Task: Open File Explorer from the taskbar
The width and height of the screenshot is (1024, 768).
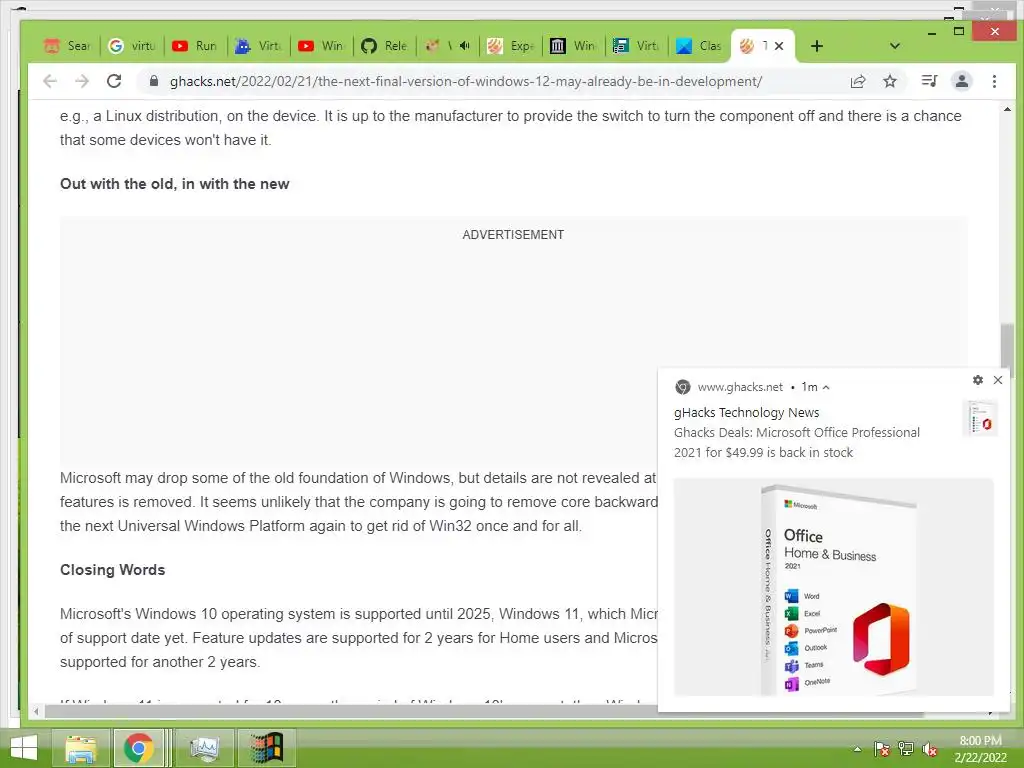Action: coord(81,748)
